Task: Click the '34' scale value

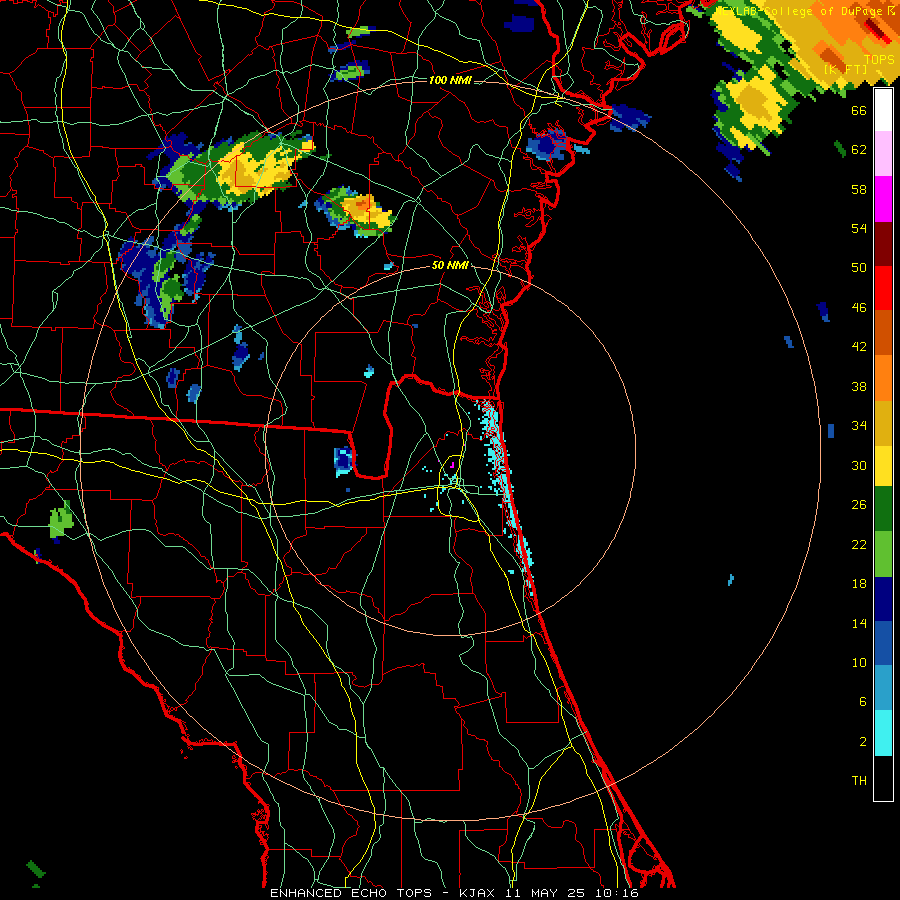Action: [x=859, y=425]
